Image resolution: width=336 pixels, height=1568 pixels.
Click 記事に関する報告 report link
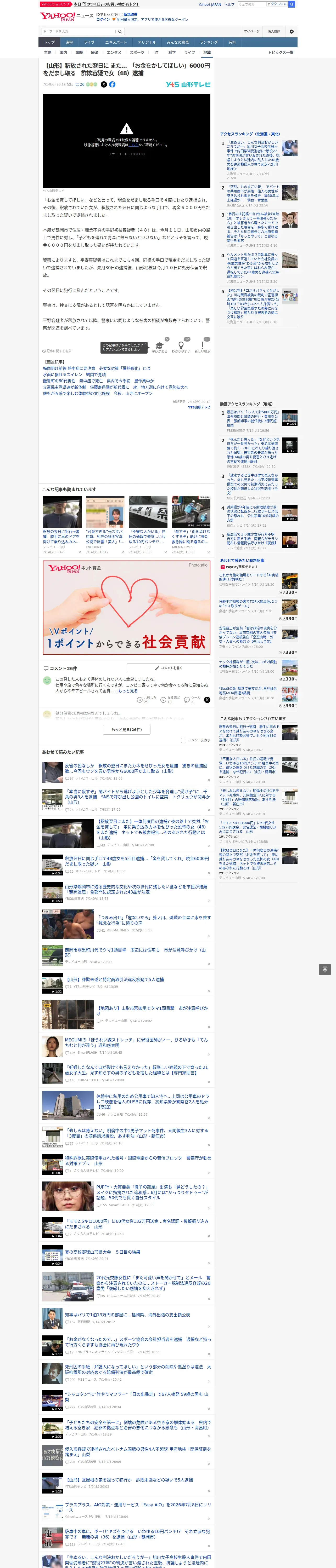[57, 351]
